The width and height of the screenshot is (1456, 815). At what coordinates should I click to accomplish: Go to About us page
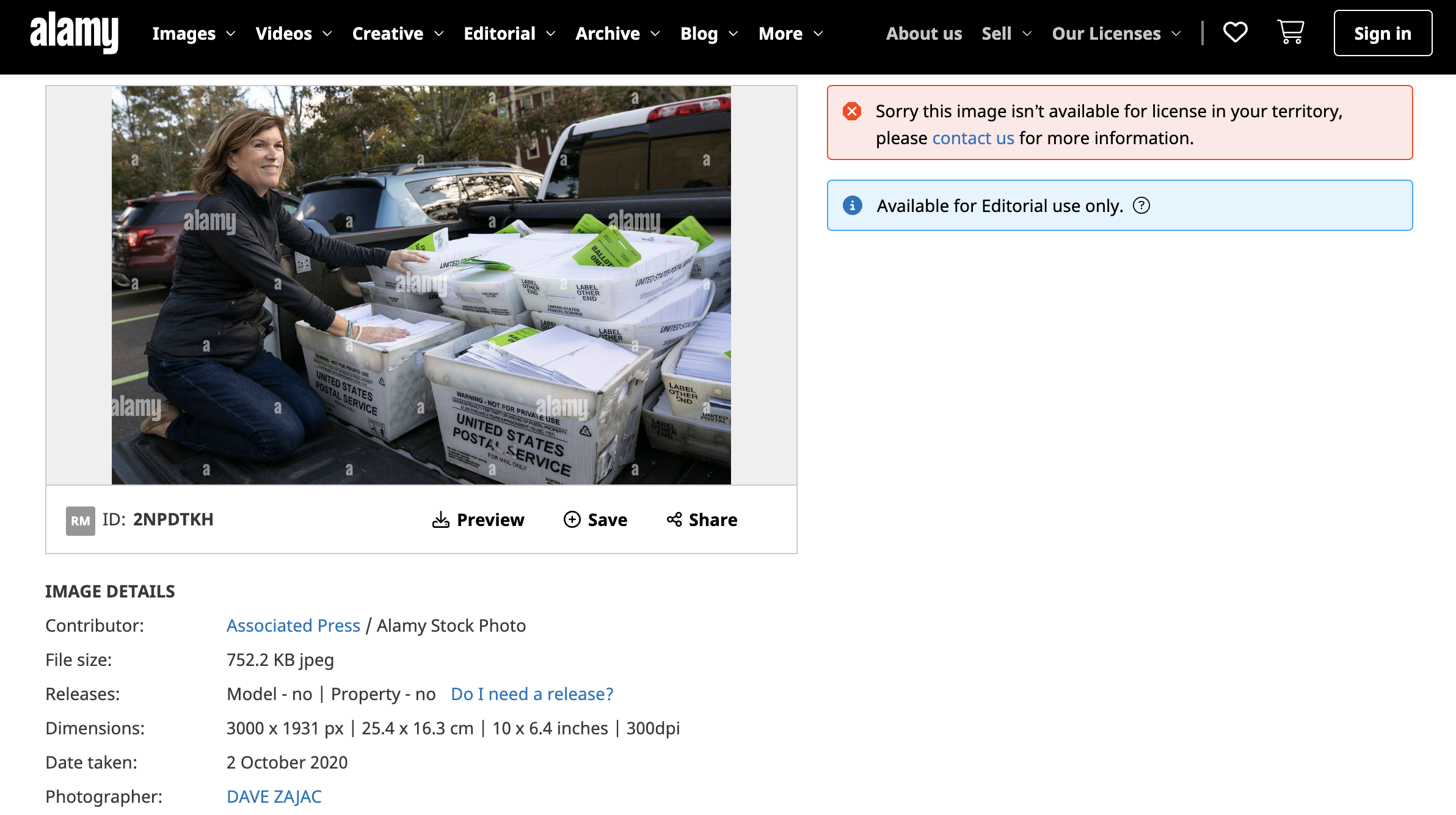(x=923, y=34)
